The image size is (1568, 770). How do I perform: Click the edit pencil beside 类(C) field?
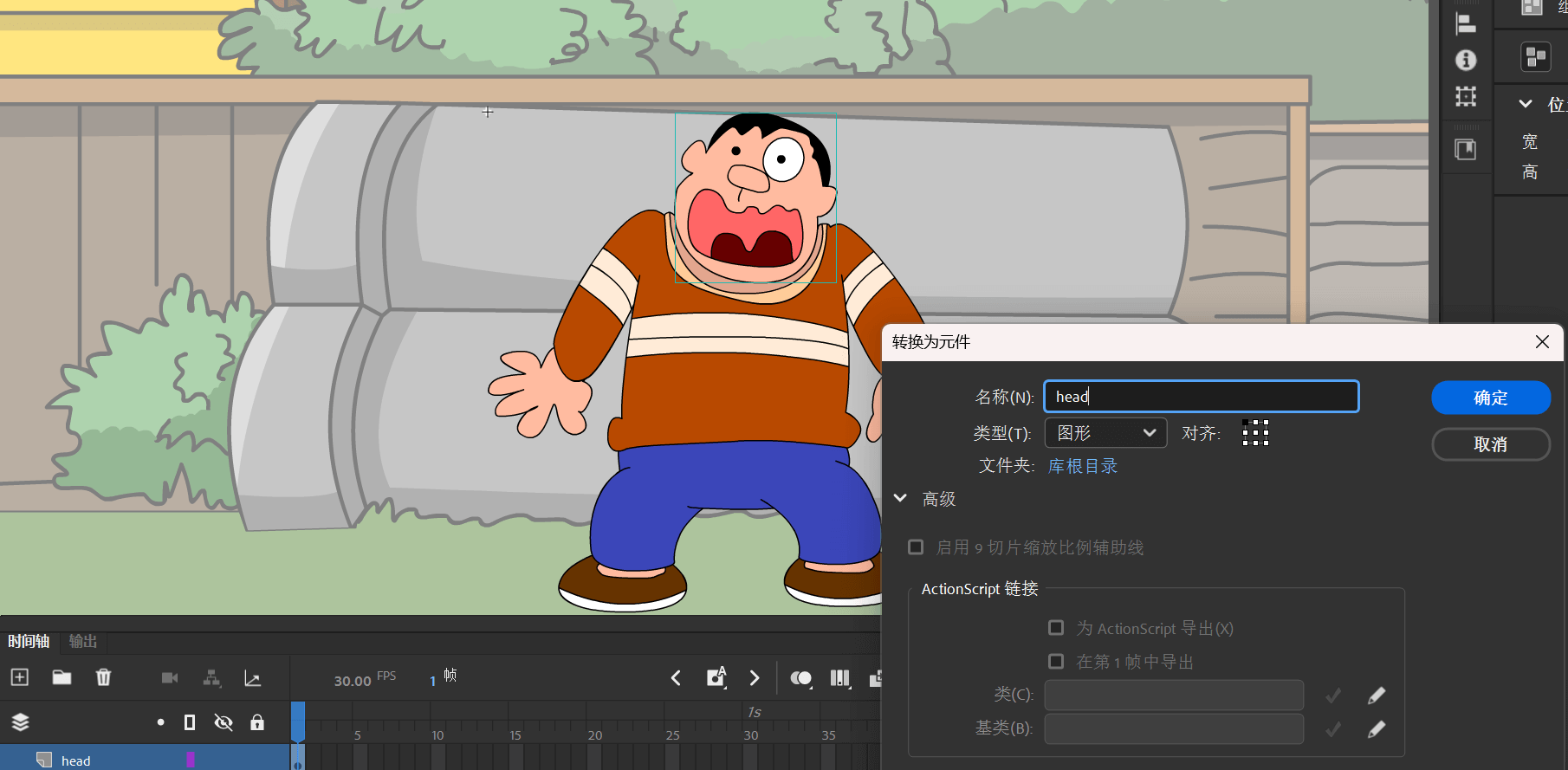(x=1377, y=696)
